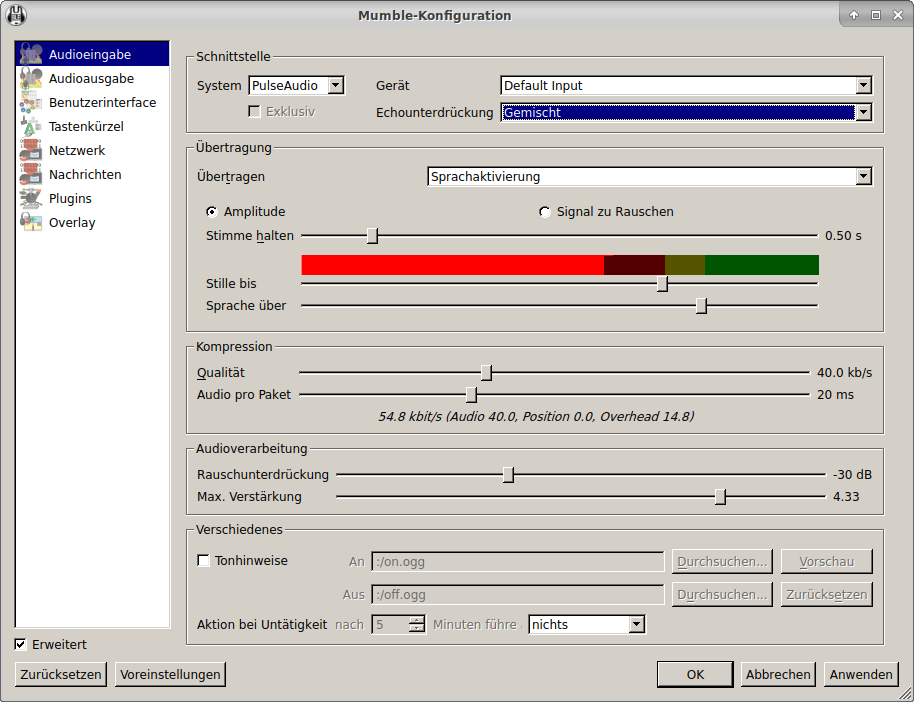This screenshot has width=914, height=702.
Task: Open the Audioausgabe settings icon
Action: (x=31, y=78)
